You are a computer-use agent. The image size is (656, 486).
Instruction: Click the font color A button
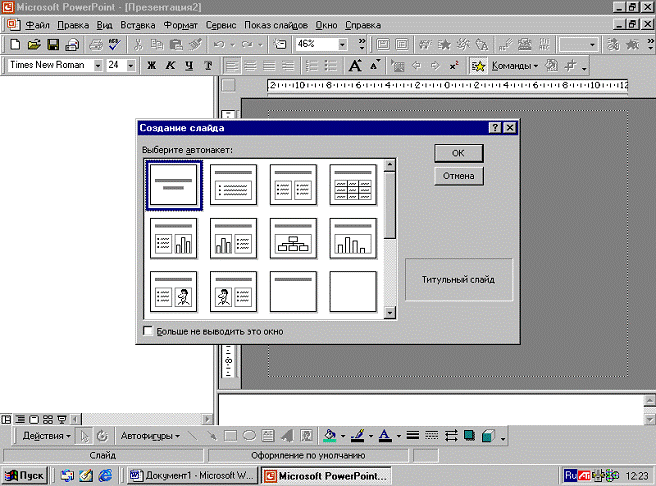coord(384,436)
